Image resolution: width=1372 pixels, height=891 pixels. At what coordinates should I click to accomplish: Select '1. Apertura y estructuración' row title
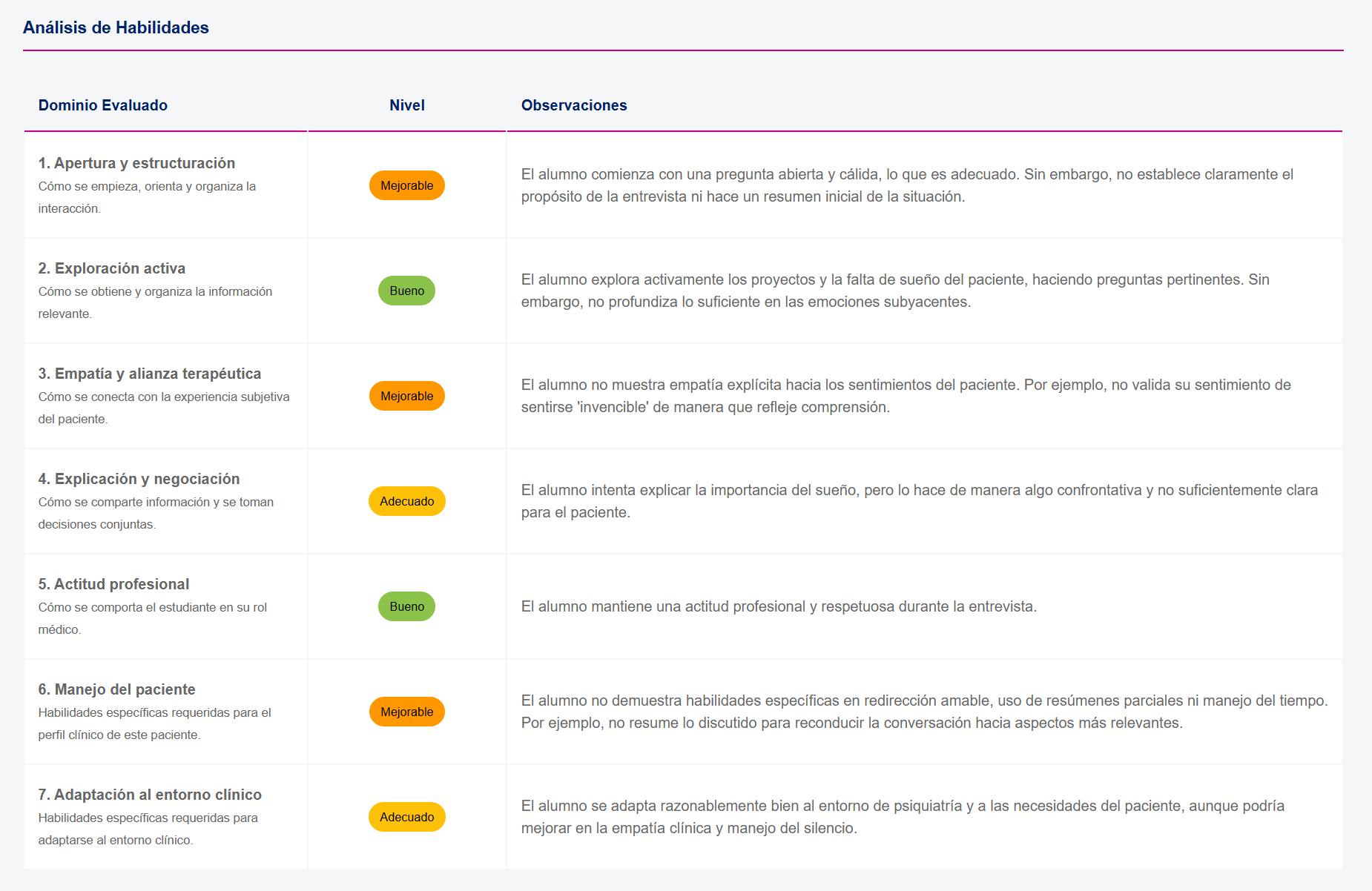tap(136, 163)
